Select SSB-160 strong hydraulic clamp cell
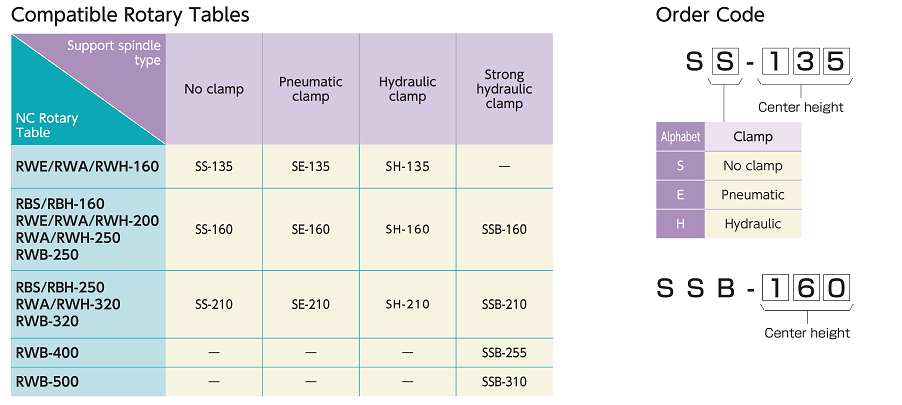The image size is (902, 405). click(x=504, y=230)
